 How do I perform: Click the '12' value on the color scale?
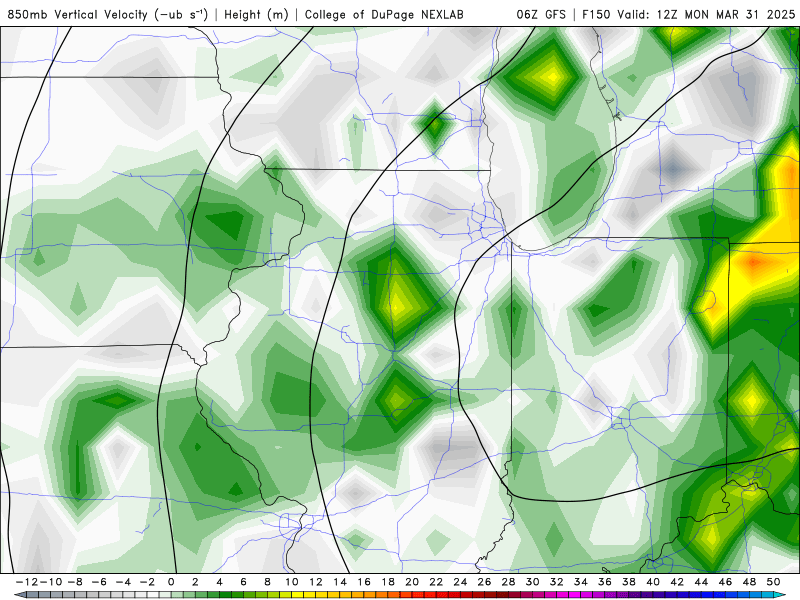pyautogui.click(x=316, y=582)
